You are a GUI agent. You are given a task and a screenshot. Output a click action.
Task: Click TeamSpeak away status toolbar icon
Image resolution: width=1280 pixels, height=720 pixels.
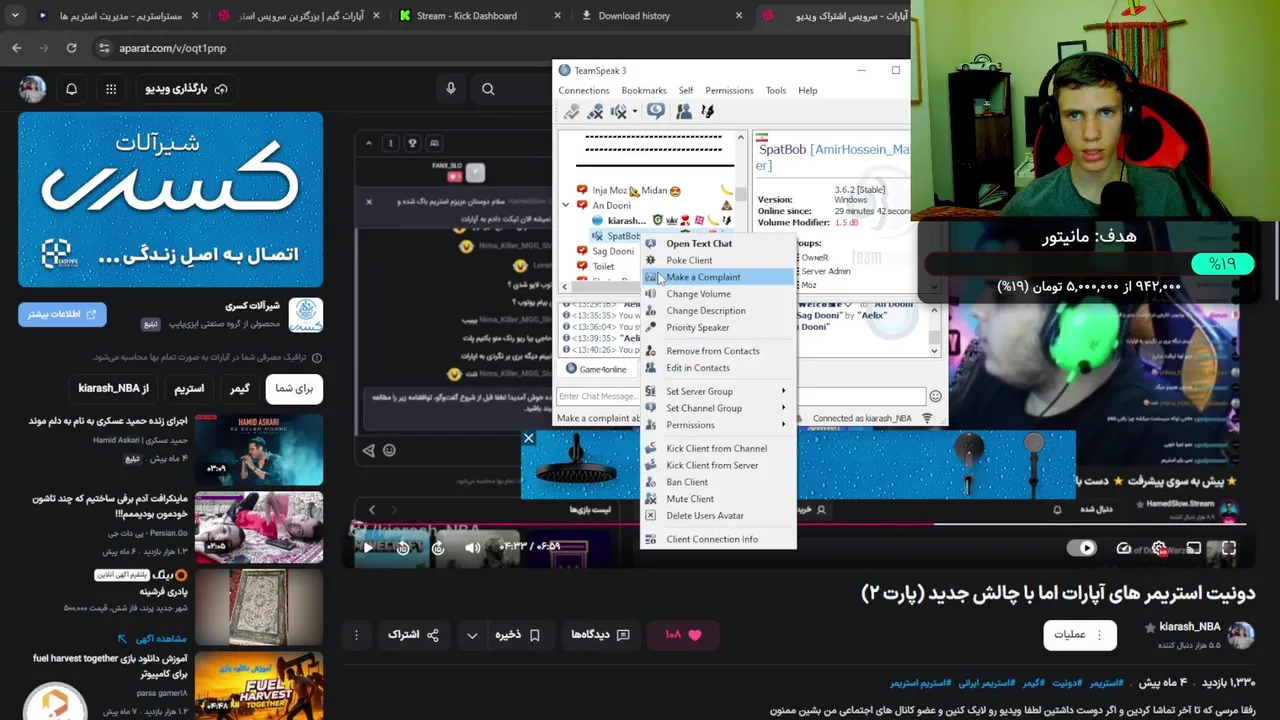656,112
